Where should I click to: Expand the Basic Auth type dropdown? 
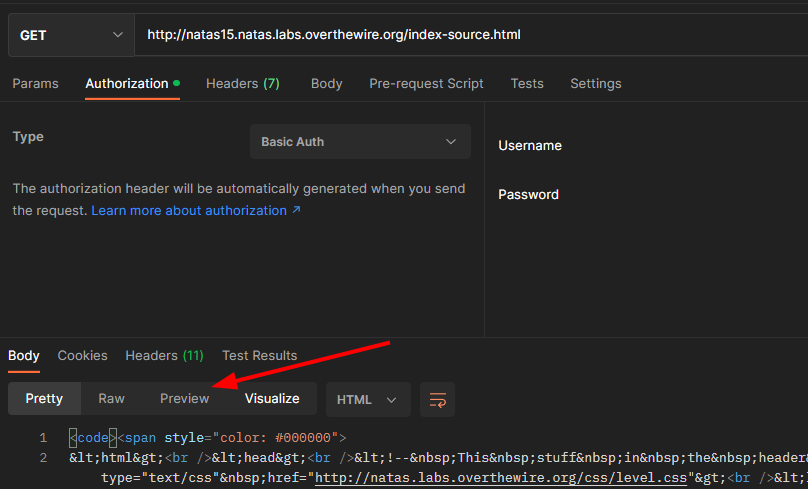click(x=359, y=142)
